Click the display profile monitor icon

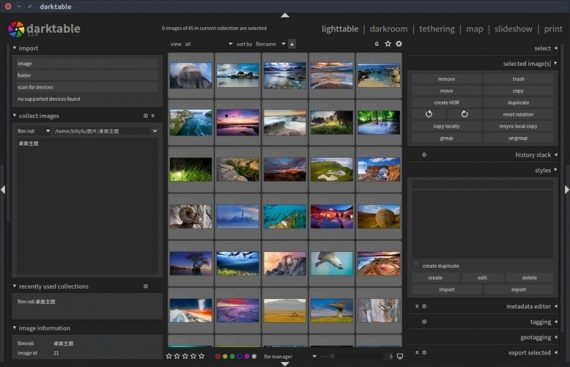click(400, 356)
